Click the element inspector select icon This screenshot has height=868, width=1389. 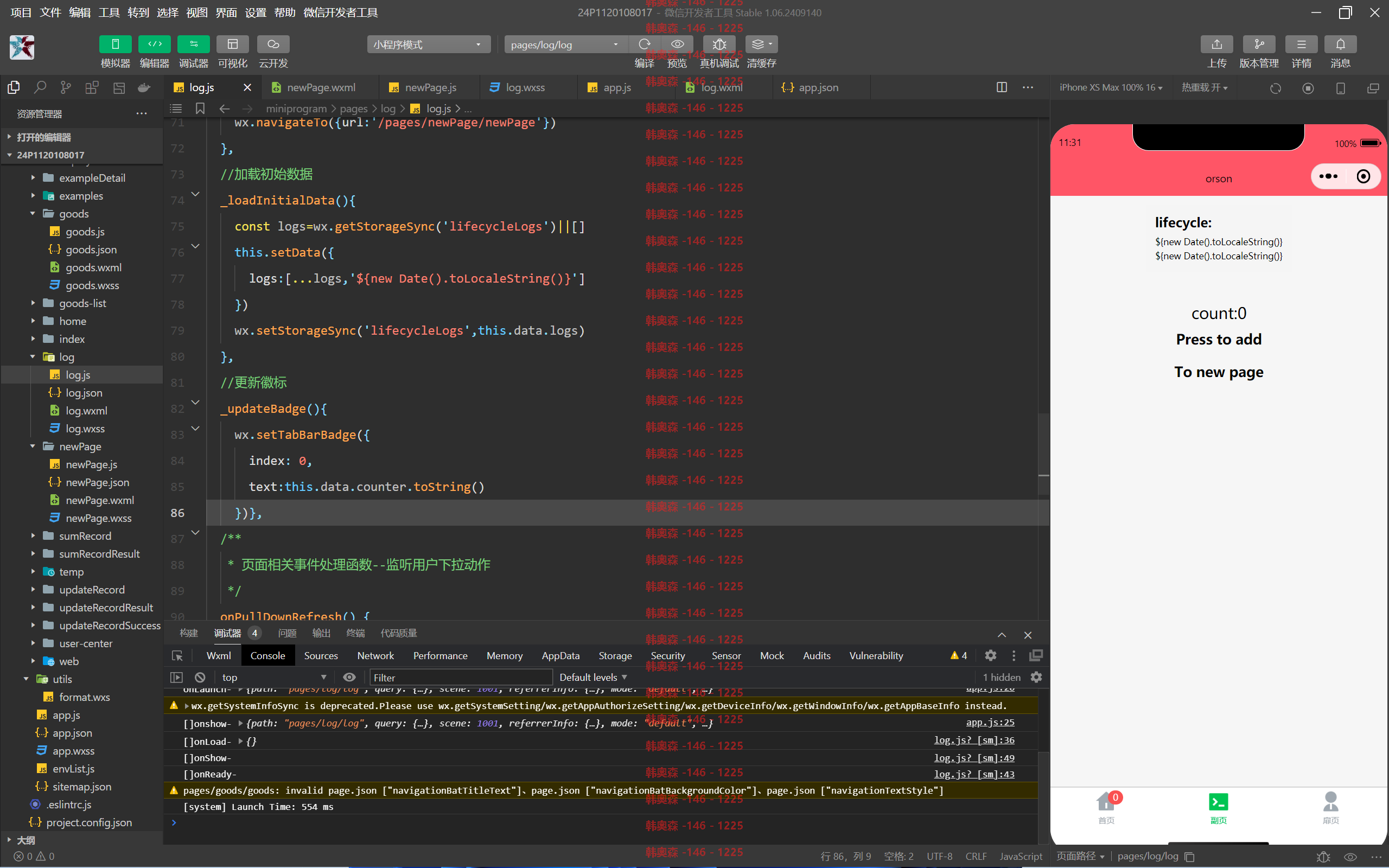click(177, 655)
